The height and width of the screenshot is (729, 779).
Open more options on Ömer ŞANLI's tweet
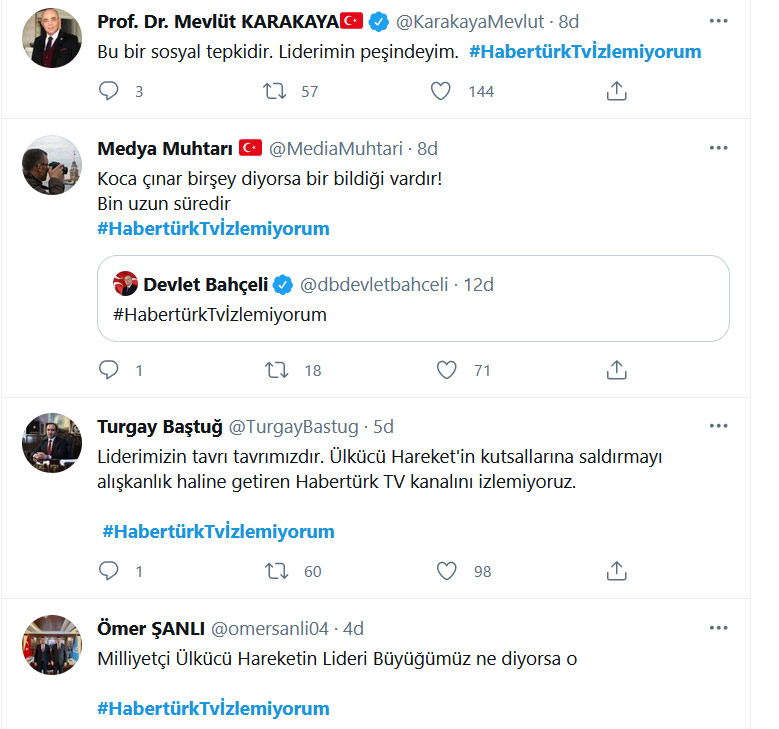tap(718, 628)
